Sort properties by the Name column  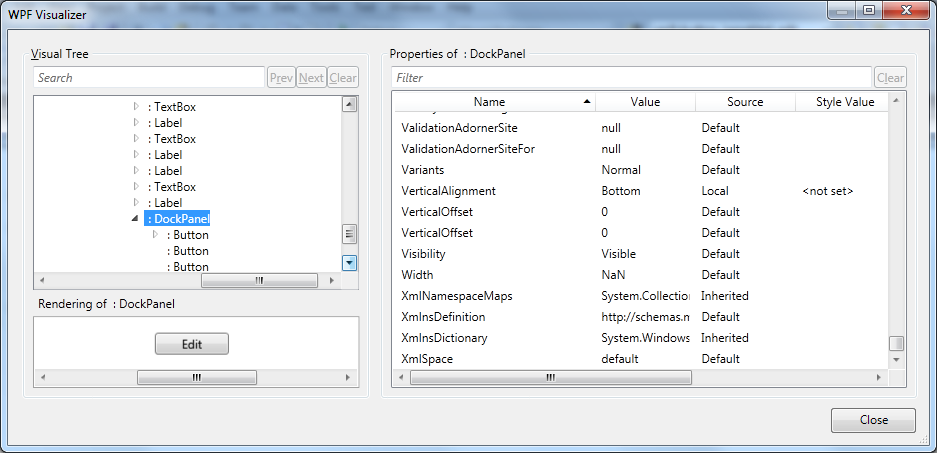point(490,102)
